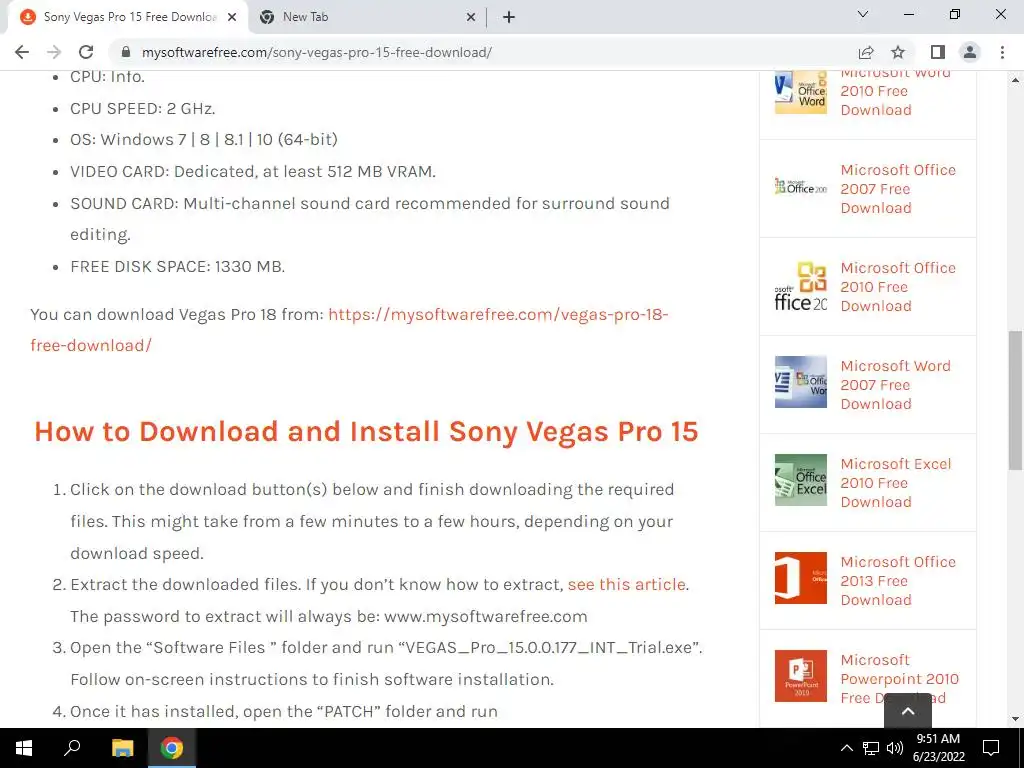Open the network status tray icon
This screenshot has height=768, width=1024.
point(871,748)
